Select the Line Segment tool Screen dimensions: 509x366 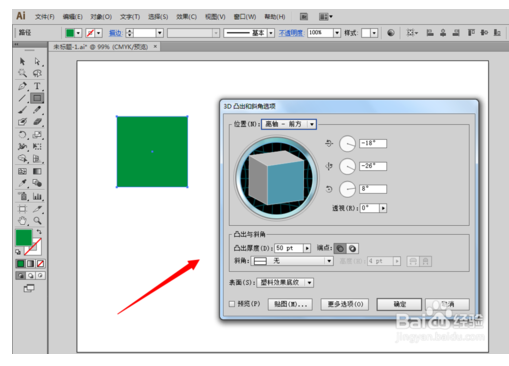pyautogui.click(x=22, y=98)
